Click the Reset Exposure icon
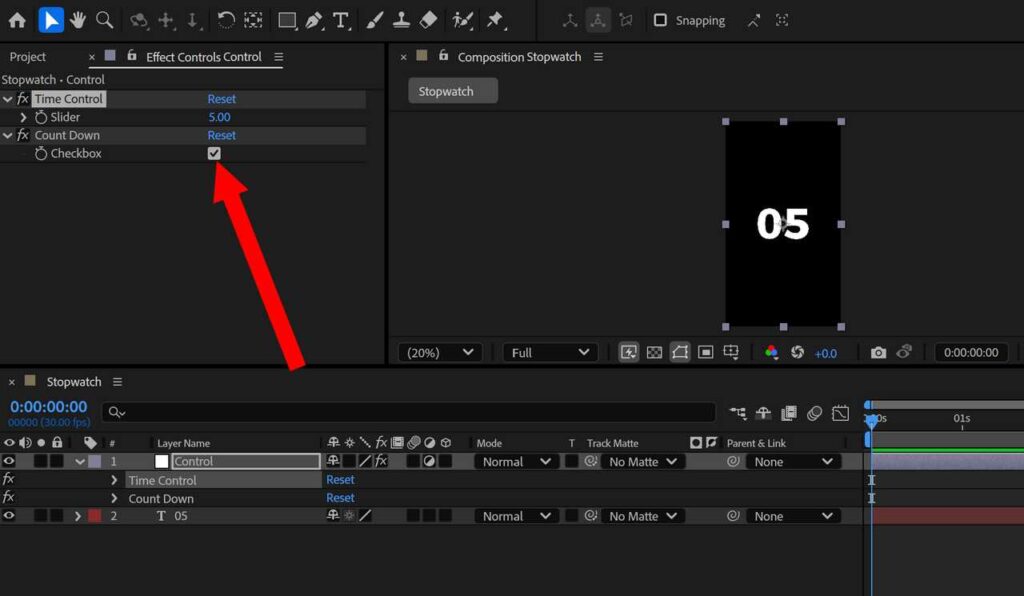 click(x=797, y=353)
